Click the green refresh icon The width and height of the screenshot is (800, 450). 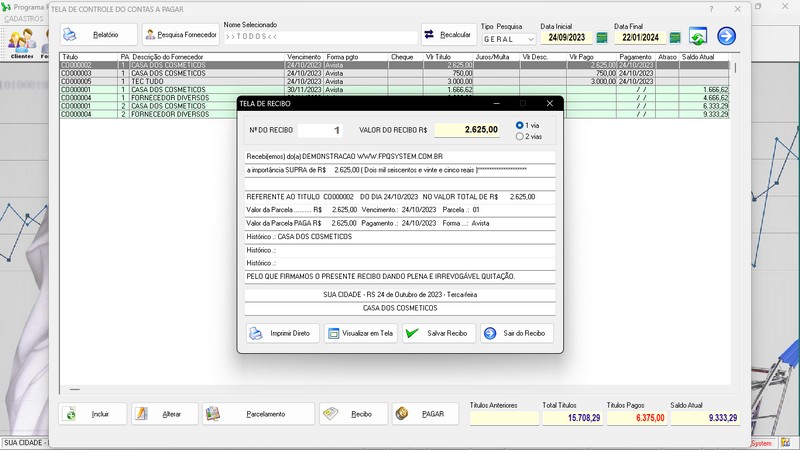click(x=698, y=37)
